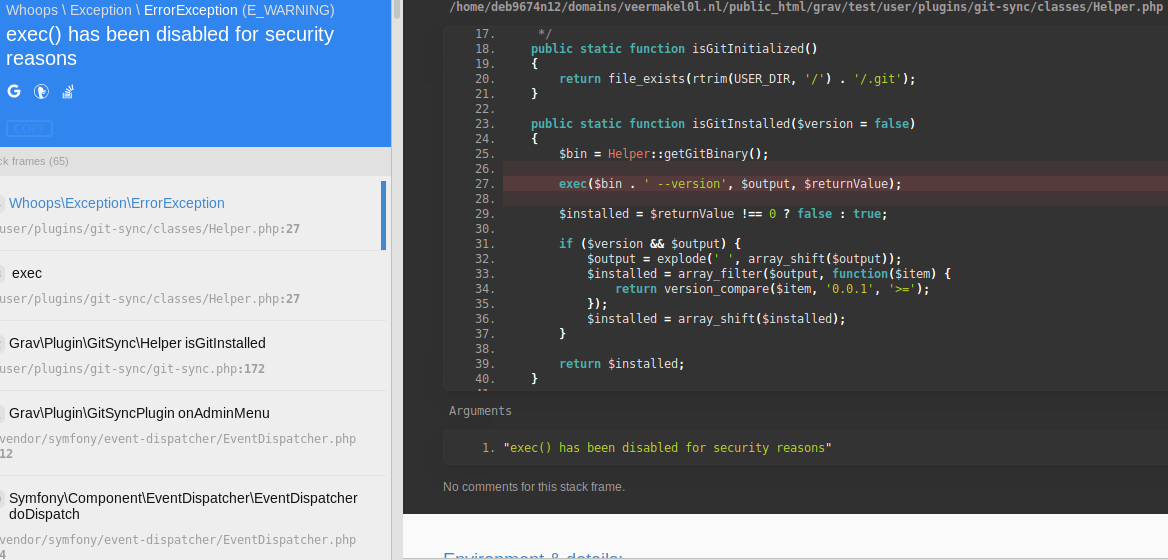Click the '$output = explode(' line
1168x560 pixels.
pos(744,259)
